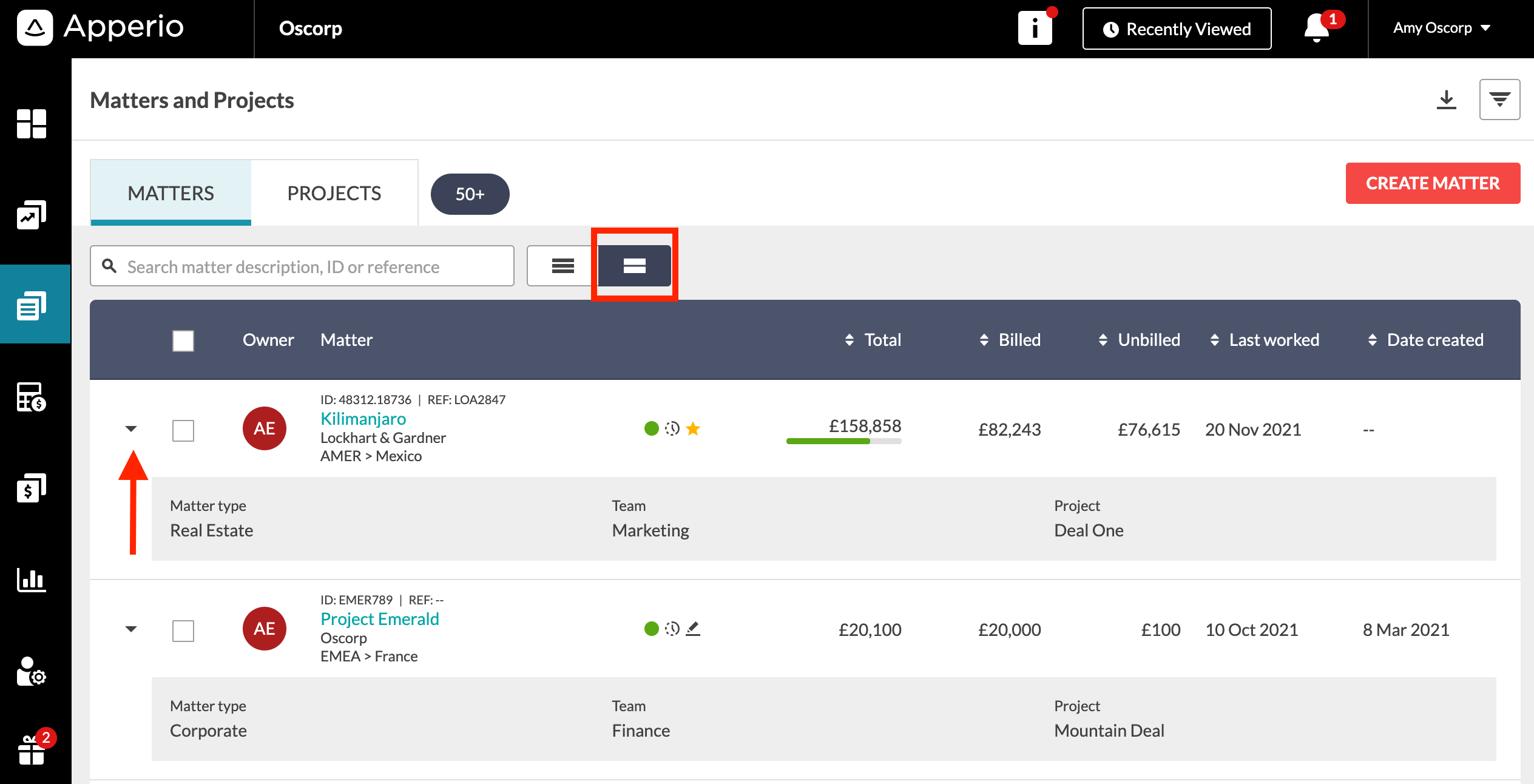Click the Matters and Projects heading
The image size is (1534, 784).
192,100
